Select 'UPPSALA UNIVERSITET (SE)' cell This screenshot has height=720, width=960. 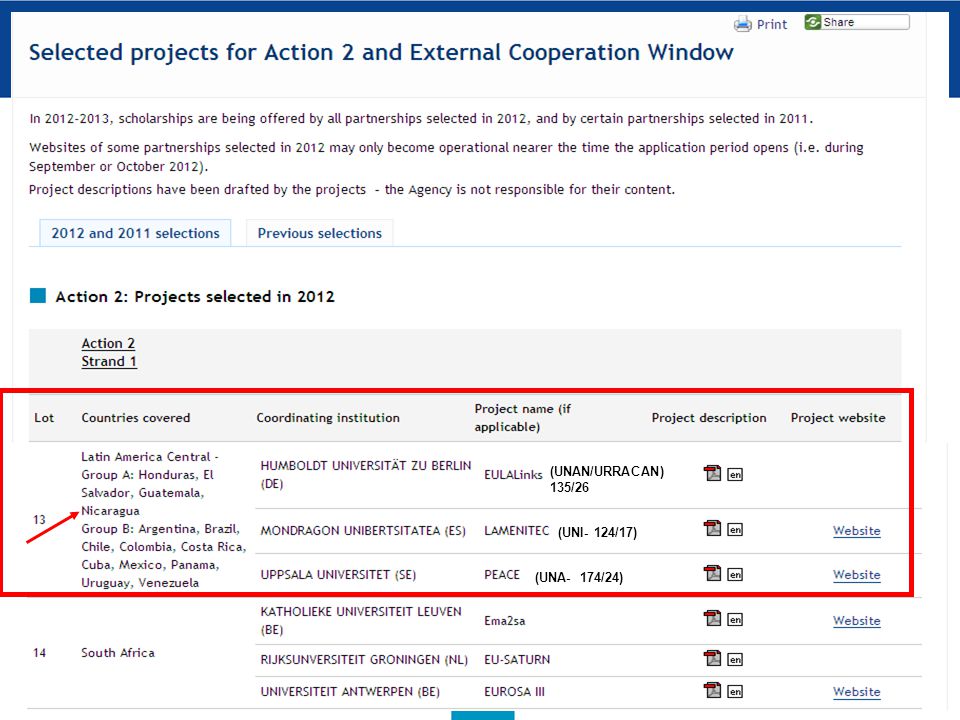tap(338, 575)
